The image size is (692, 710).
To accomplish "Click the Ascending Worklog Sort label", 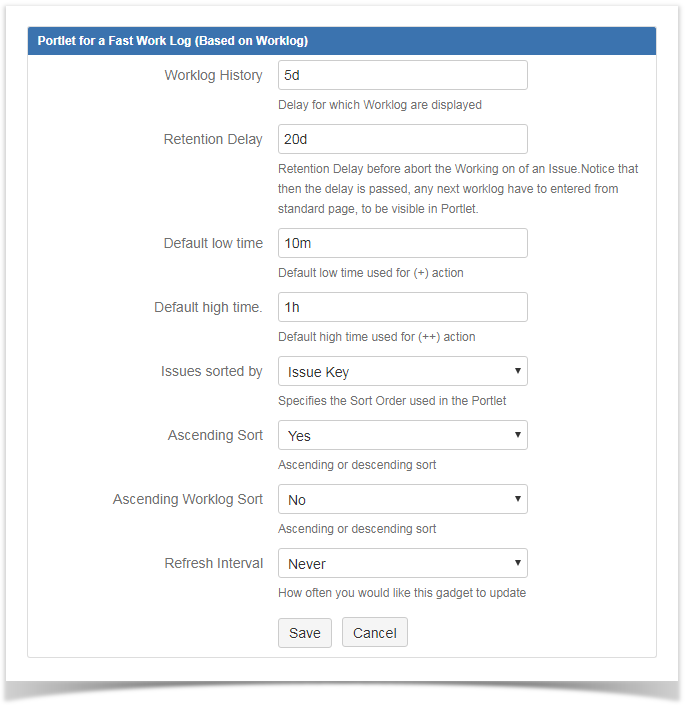I will [x=188, y=499].
